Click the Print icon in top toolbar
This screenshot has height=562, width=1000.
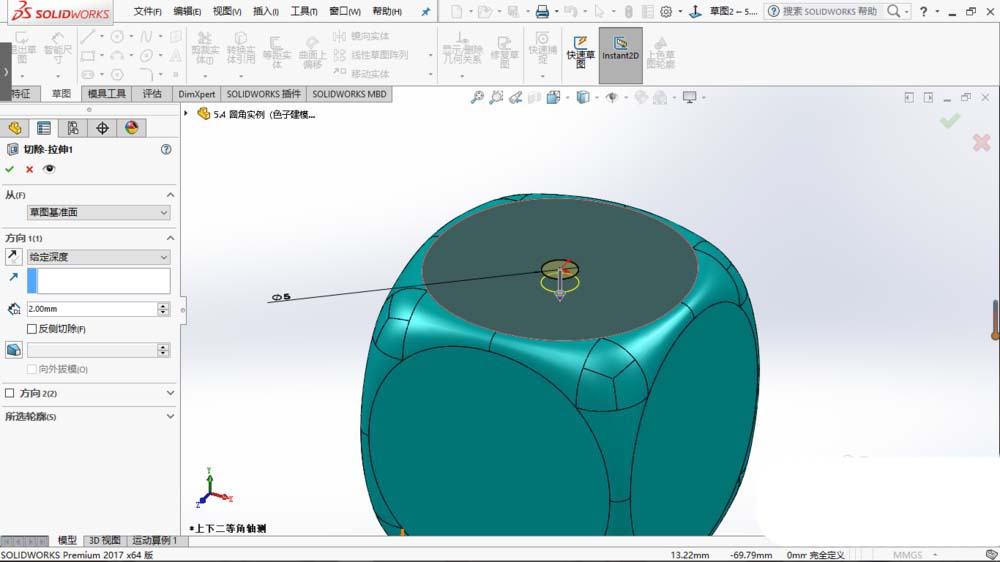542,11
